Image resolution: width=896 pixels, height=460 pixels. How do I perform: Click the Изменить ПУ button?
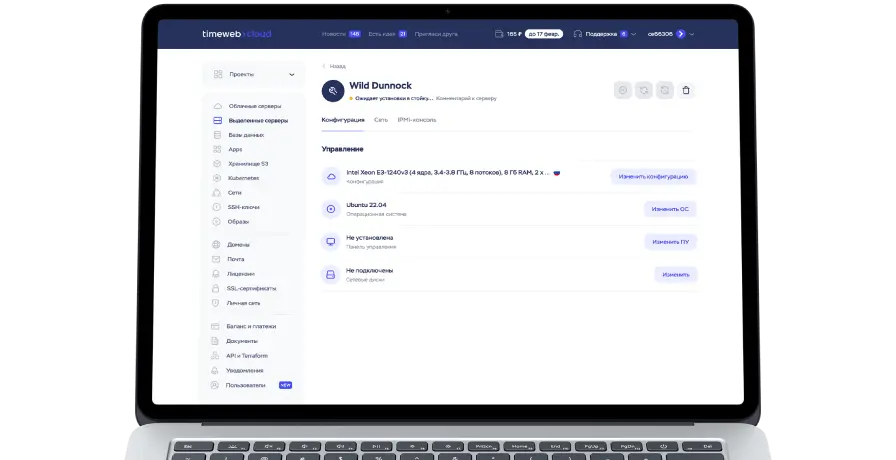(x=670, y=242)
